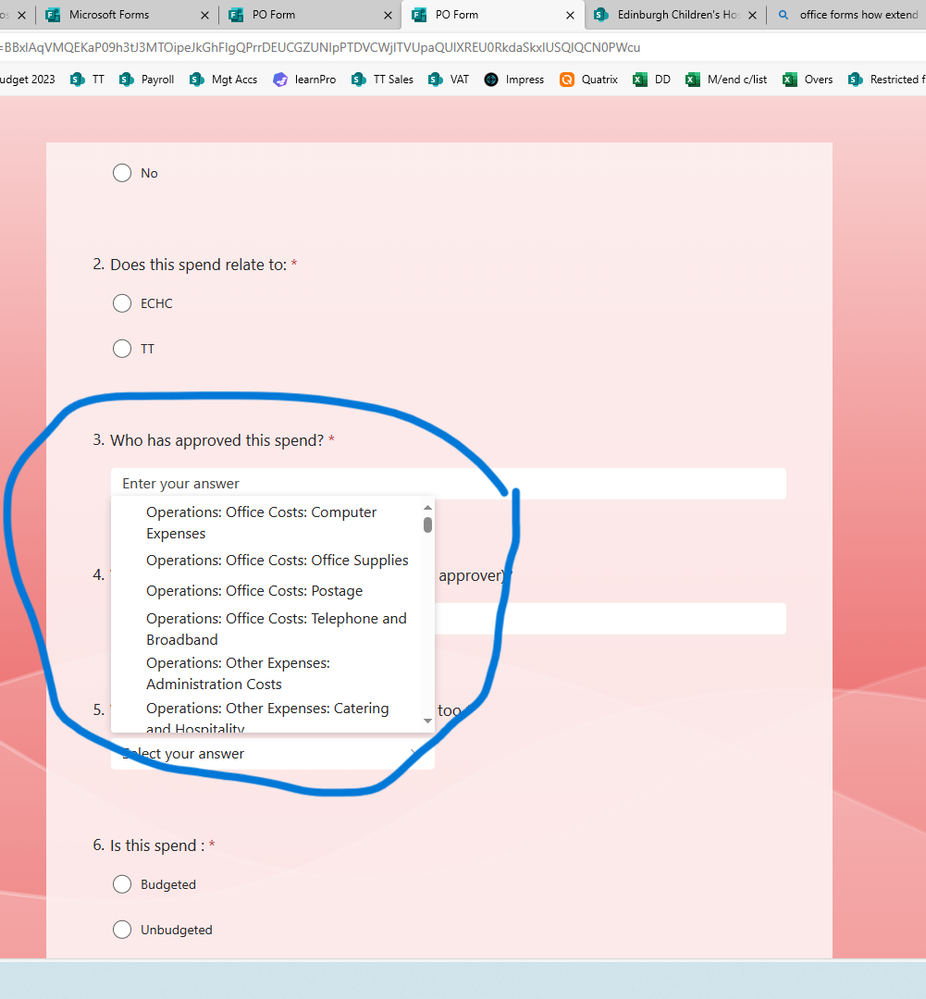Open the VAT bookmark icon
926x999 pixels.
click(435, 79)
